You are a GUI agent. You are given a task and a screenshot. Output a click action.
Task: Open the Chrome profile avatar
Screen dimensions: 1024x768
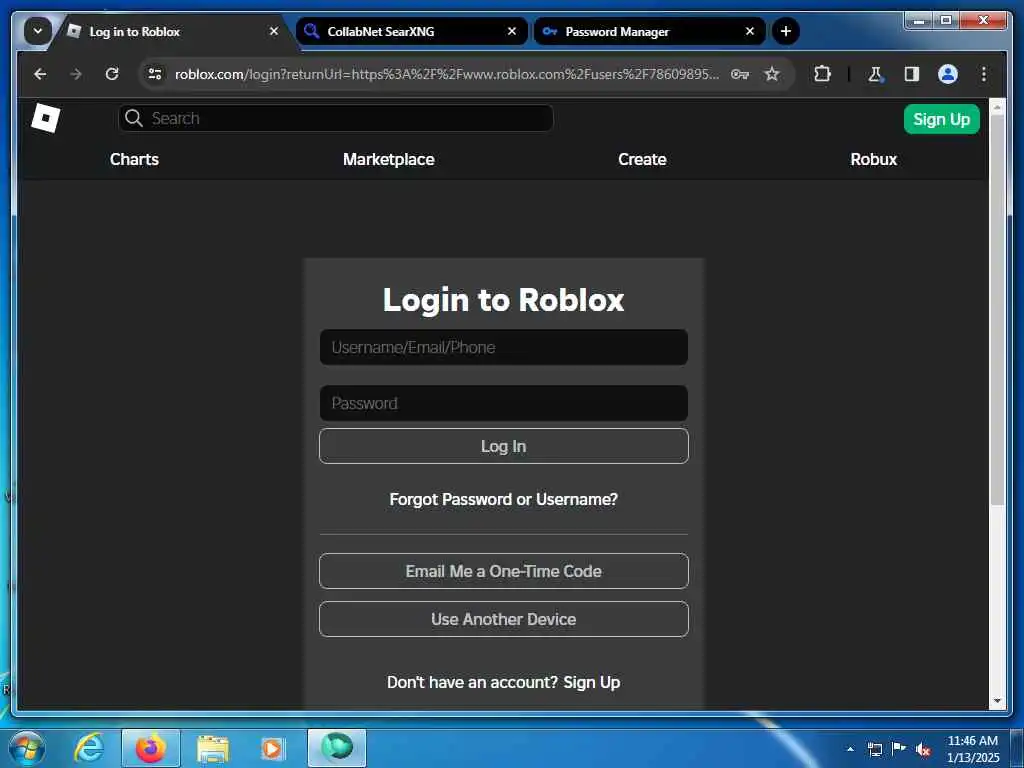click(948, 74)
